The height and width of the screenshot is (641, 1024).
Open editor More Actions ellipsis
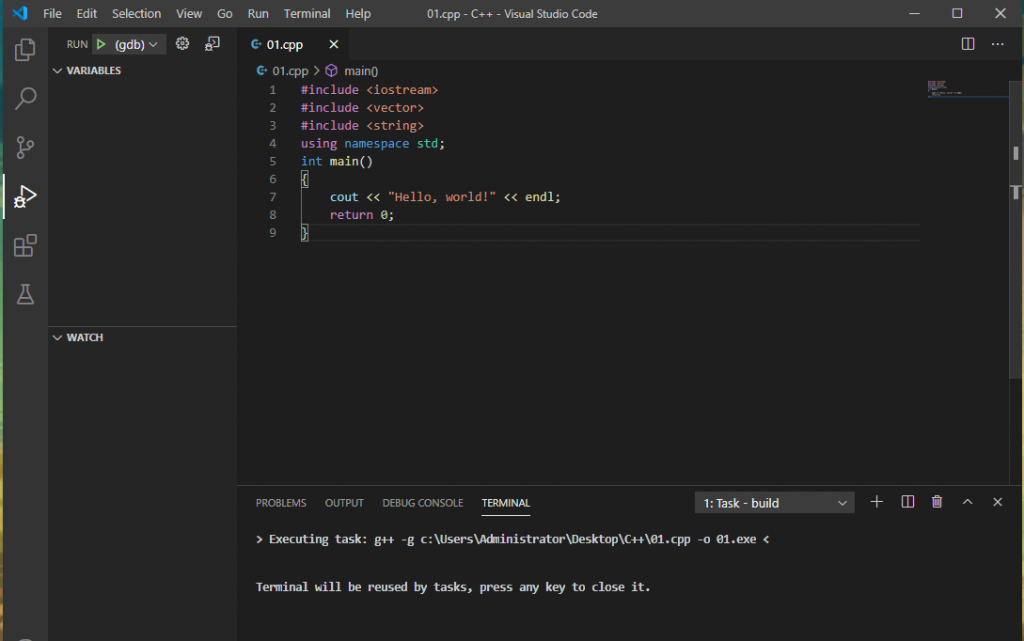[x=997, y=44]
